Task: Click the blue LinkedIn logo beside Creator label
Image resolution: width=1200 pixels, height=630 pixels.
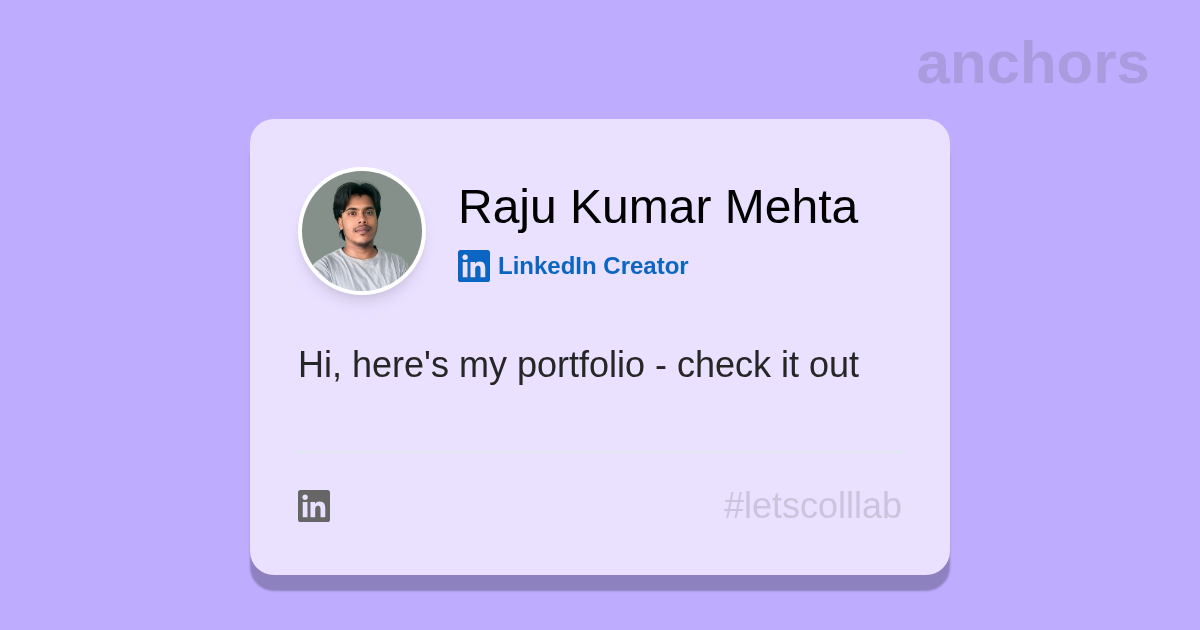Action: (474, 266)
